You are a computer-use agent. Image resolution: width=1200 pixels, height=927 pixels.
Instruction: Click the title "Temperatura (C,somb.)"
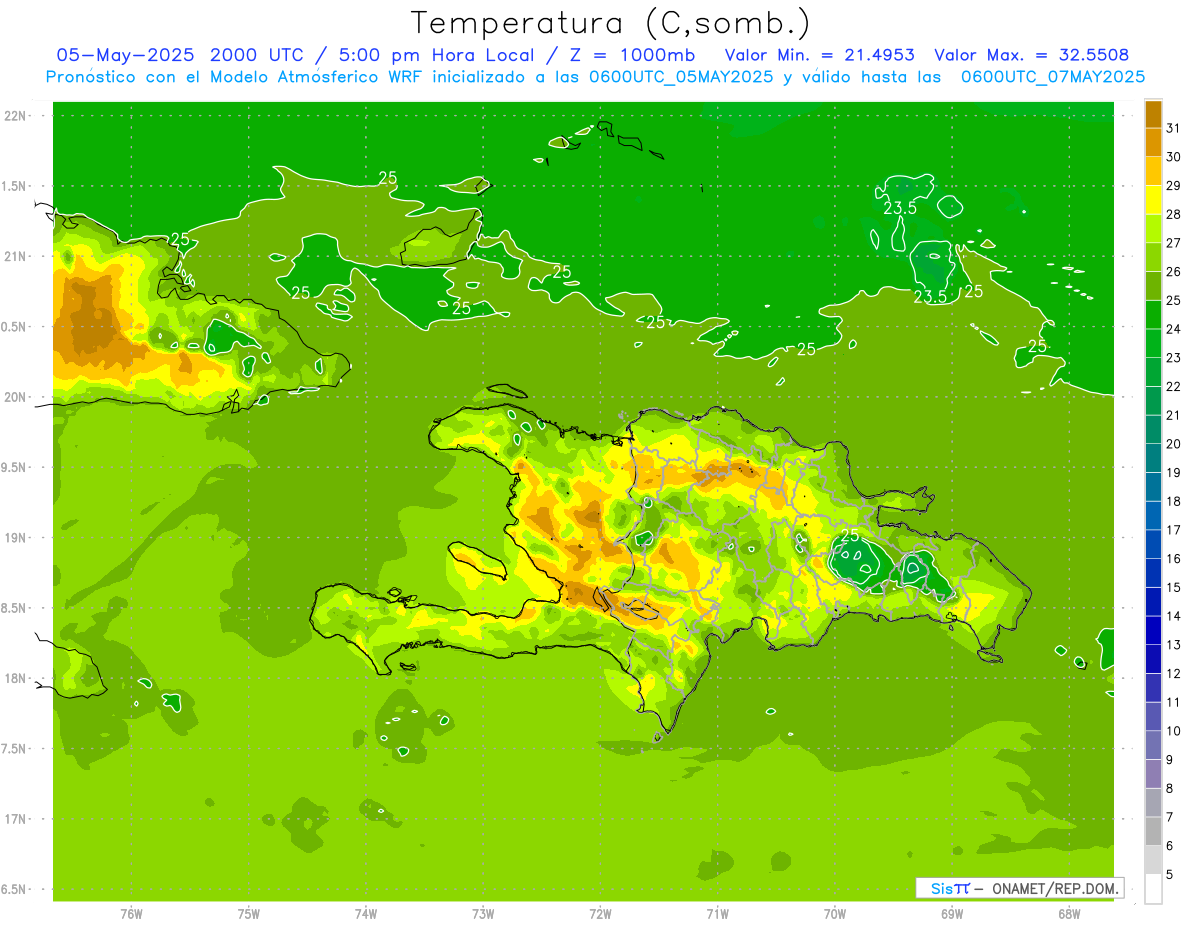pyautogui.click(x=611, y=22)
